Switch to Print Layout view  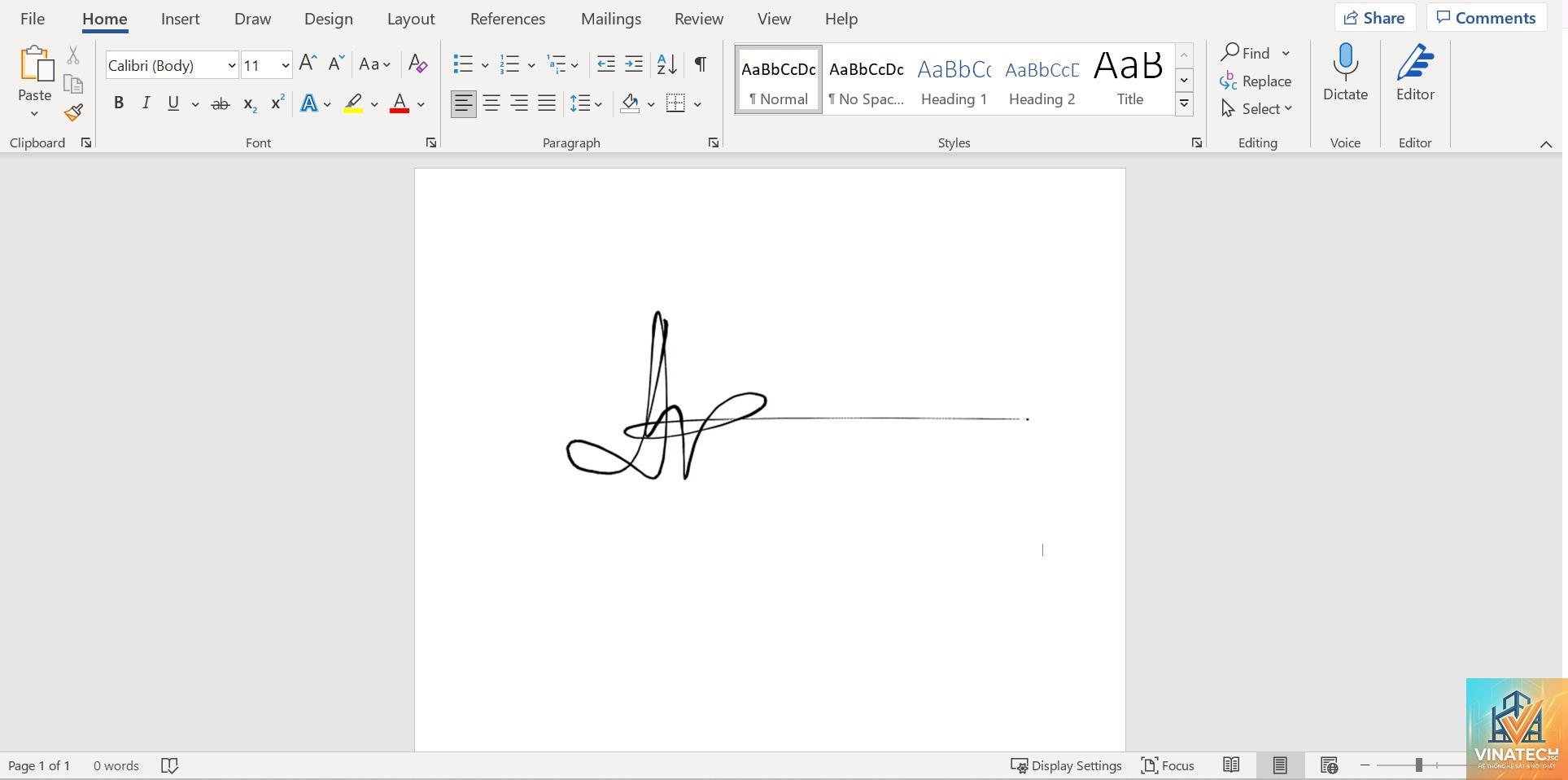click(1280, 765)
